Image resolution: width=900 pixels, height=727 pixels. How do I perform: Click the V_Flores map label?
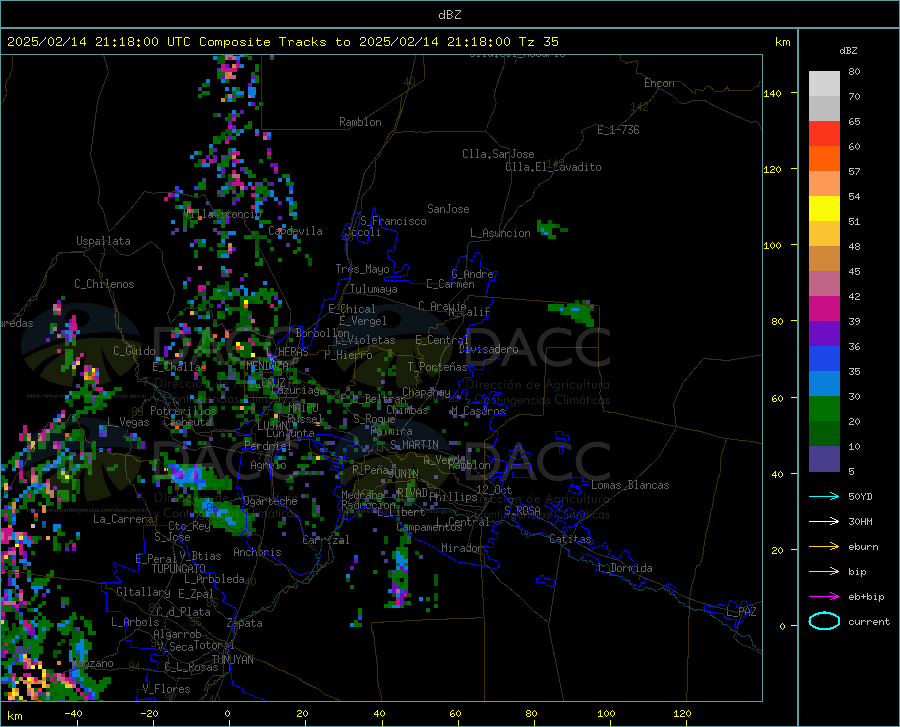(166, 689)
